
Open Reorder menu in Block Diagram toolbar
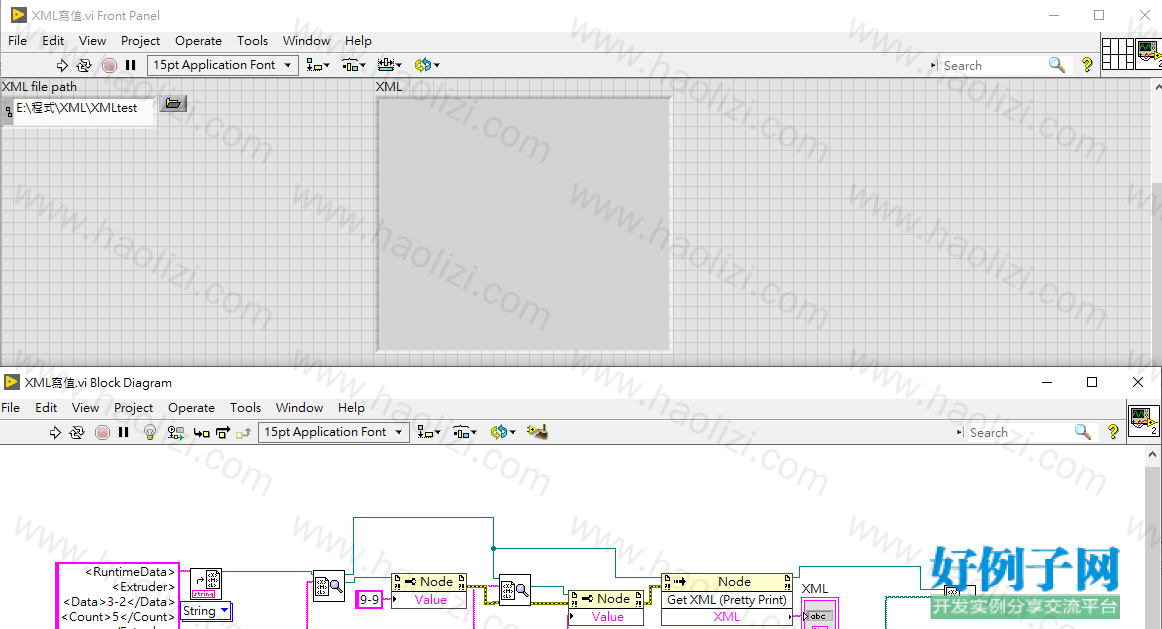(x=502, y=432)
